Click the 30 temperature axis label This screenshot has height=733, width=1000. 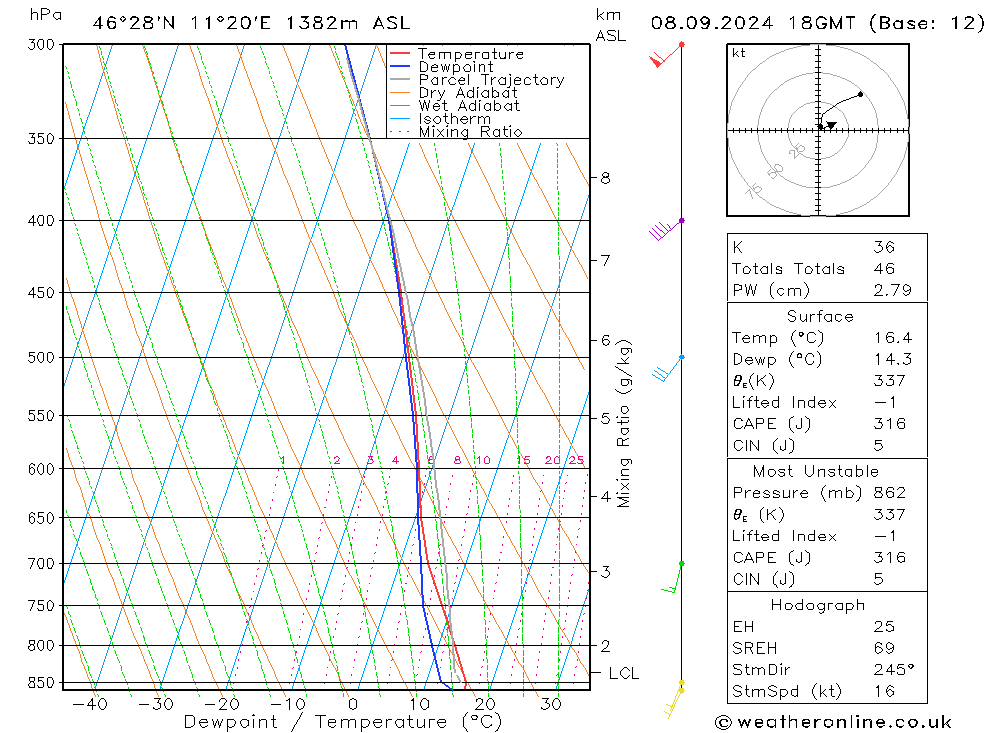(x=551, y=704)
